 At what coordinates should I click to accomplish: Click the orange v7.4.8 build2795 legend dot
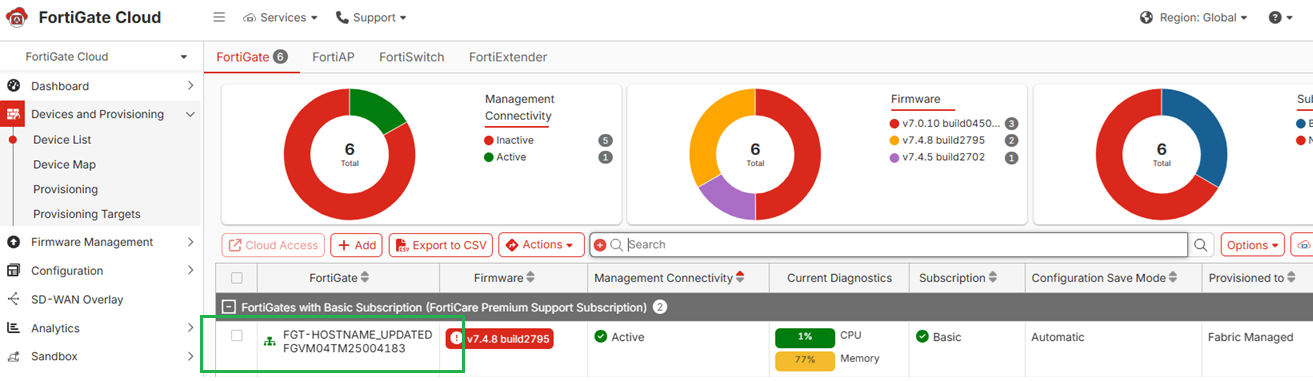[x=894, y=141]
